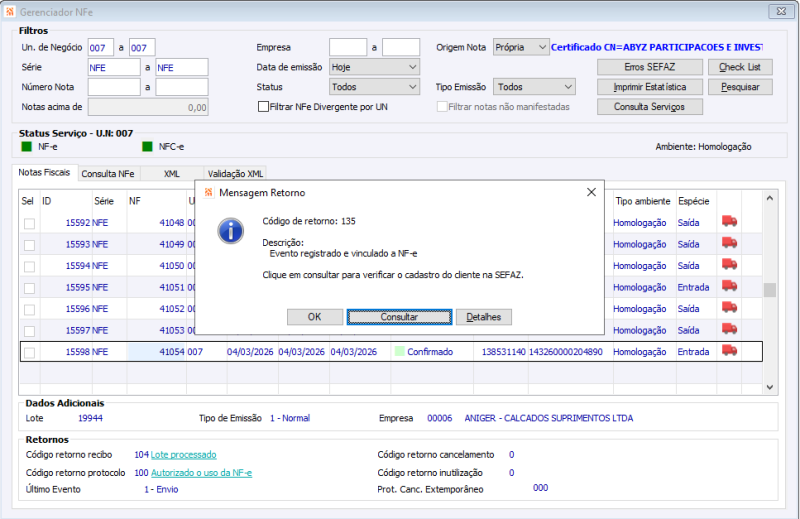Close the Gerenciador NFe window
This screenshot has height=519, width=800.
pos(781,11)
